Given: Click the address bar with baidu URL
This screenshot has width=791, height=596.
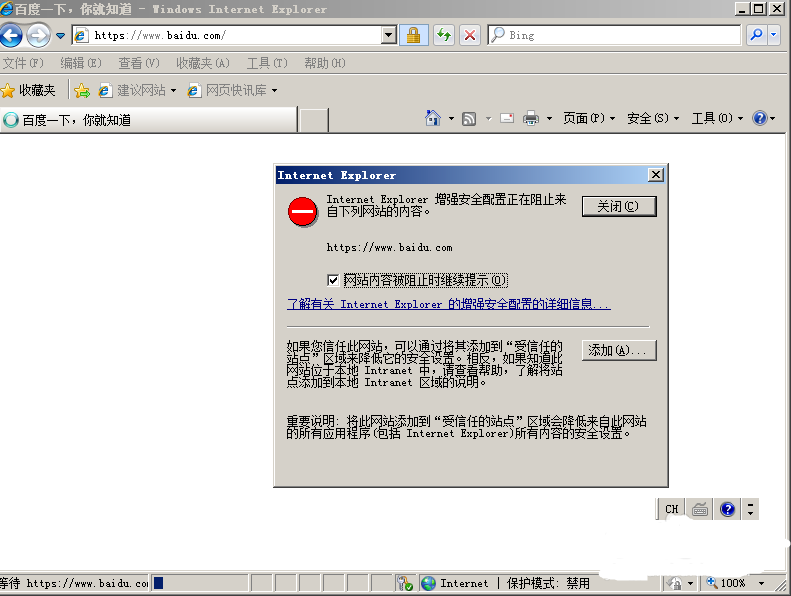Looking at the screenshot, I should (227, 35).
